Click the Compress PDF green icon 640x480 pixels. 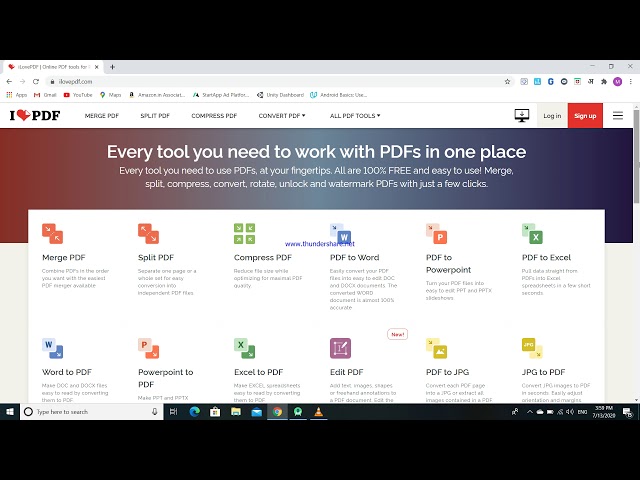244,233
